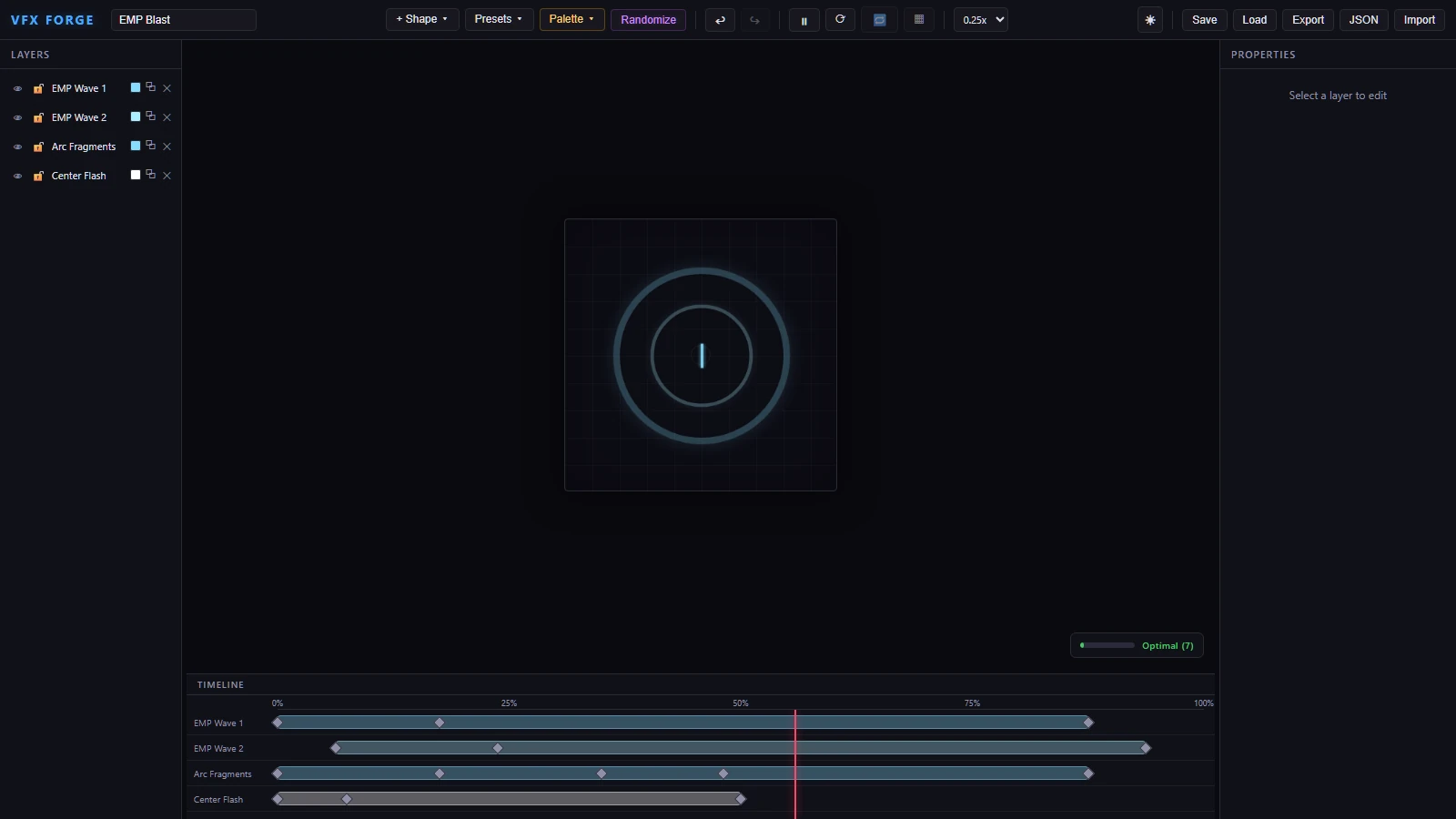This screenshot has height=819, width=1456.
Task: Click the red timeline playhead
Action: click(795, 764)
